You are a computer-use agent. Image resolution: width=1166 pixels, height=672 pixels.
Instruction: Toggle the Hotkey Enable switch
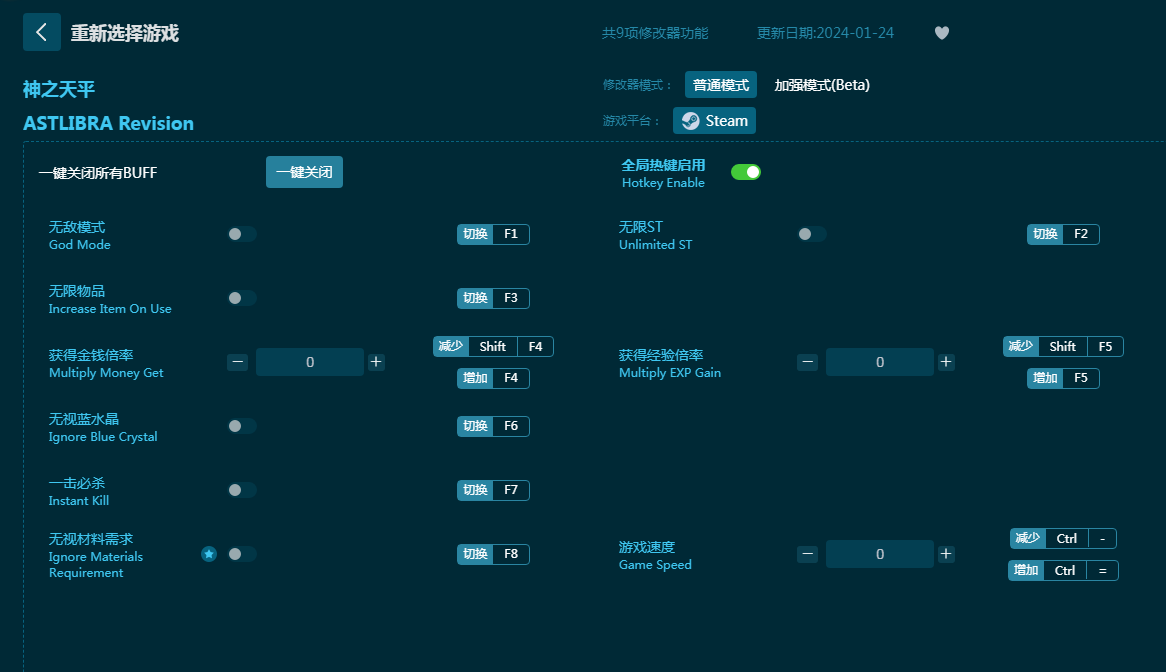click(746, 172)
